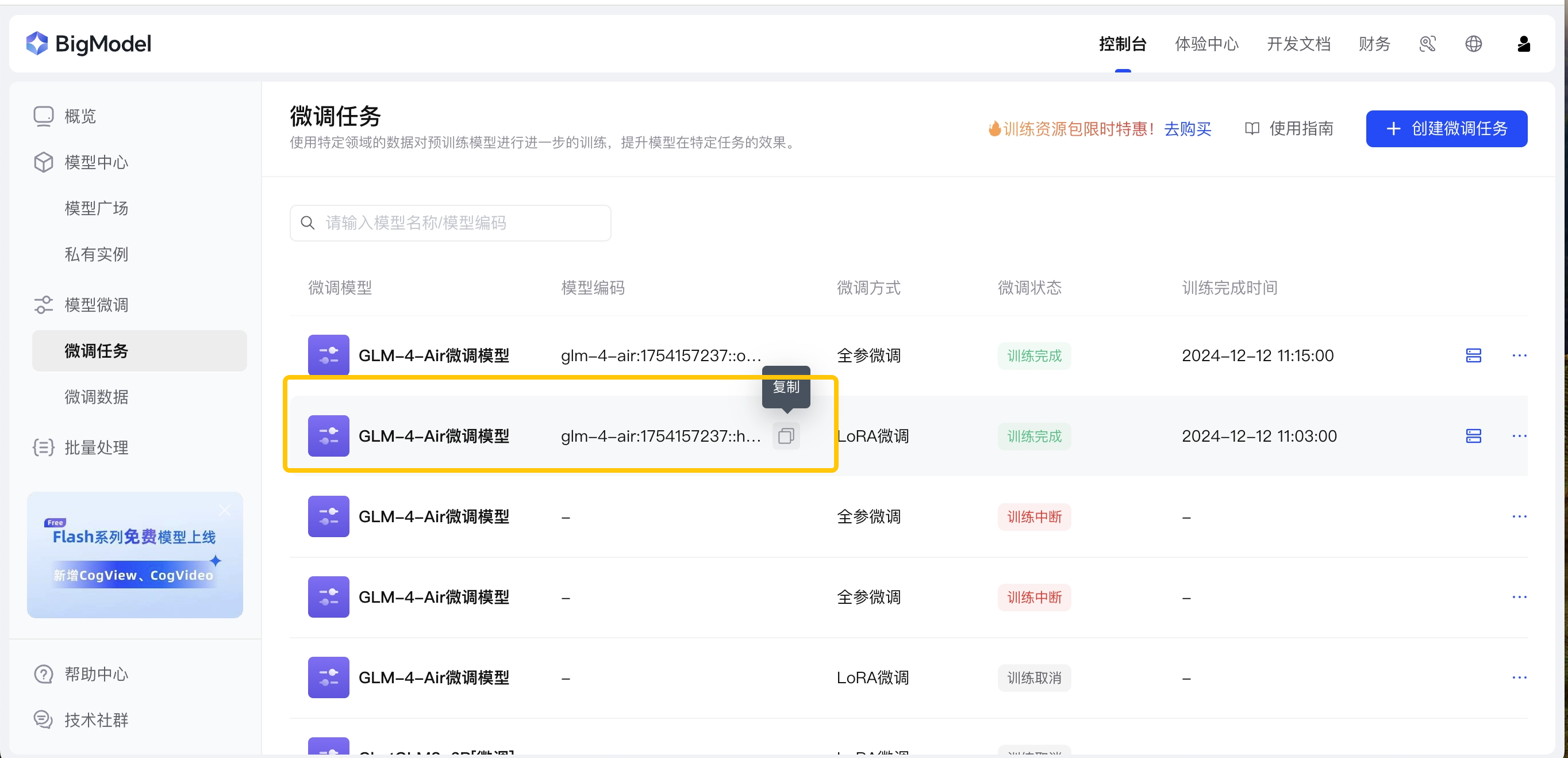
Task: Click the 训练完成时间 column header
Action: click(1229, 288)
